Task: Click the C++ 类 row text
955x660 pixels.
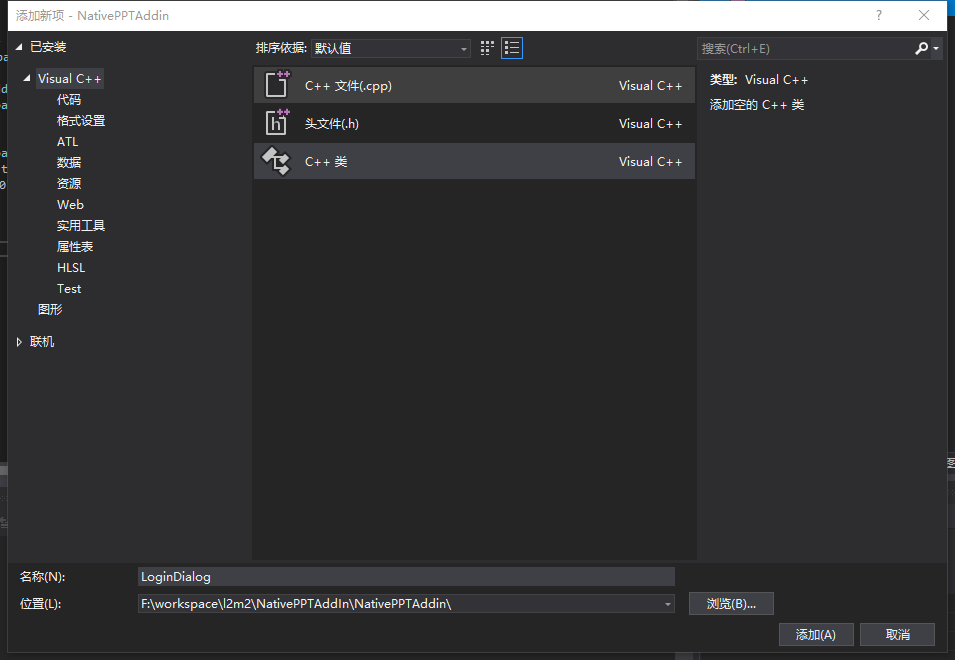Action: (x=326, y=162)
